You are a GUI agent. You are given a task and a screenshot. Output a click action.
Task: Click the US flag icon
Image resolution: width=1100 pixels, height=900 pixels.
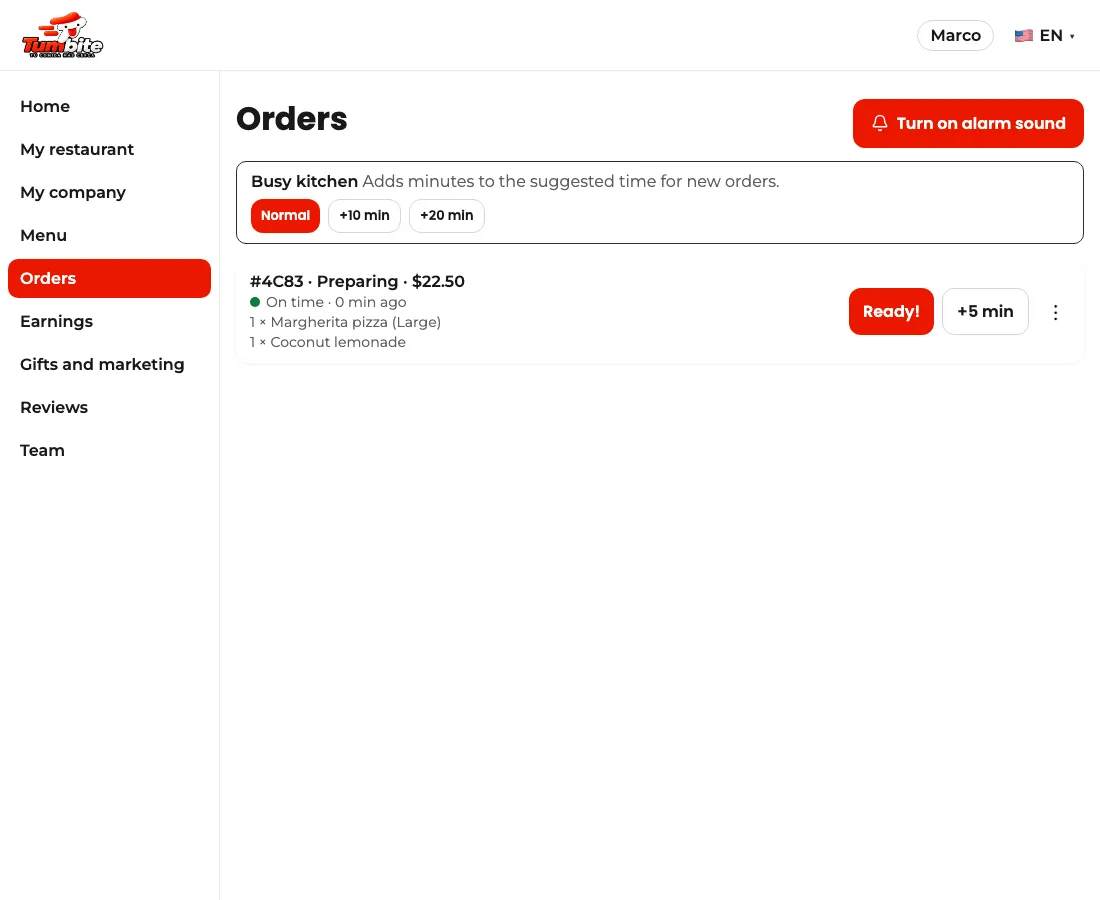(x=1024, y=35)
